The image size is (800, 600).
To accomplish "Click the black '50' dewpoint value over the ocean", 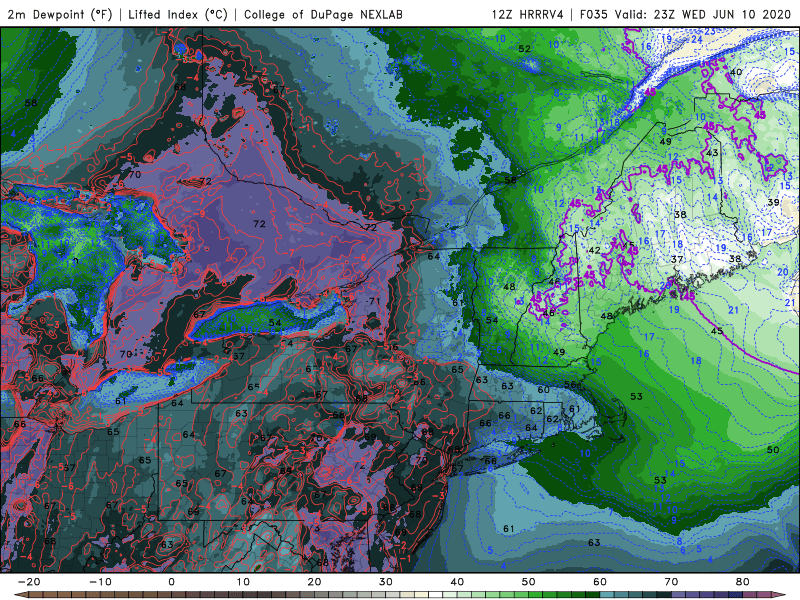I will point(773,450).
